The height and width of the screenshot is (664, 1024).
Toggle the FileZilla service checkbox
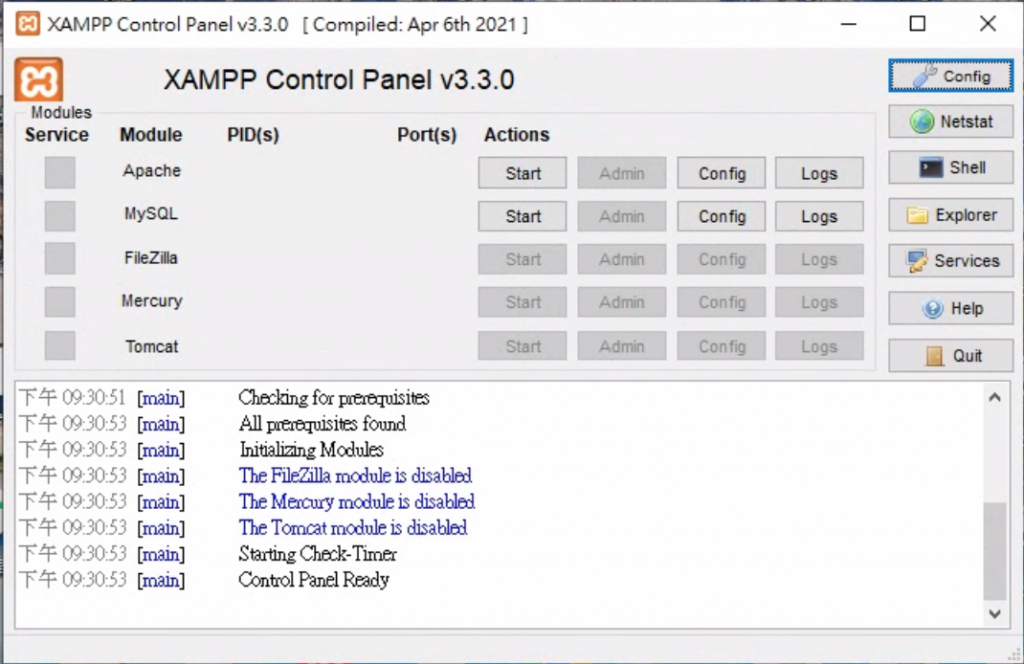(x=60, y=259)
